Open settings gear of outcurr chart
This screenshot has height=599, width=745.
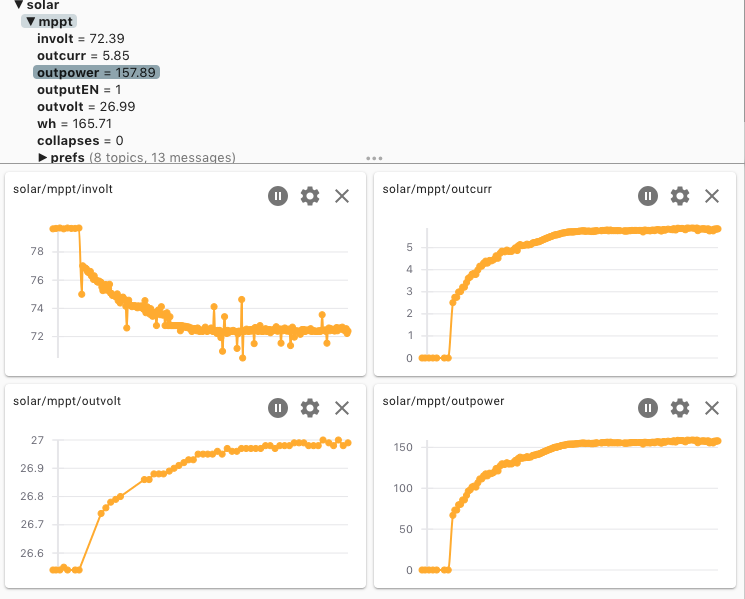point(679,196)
